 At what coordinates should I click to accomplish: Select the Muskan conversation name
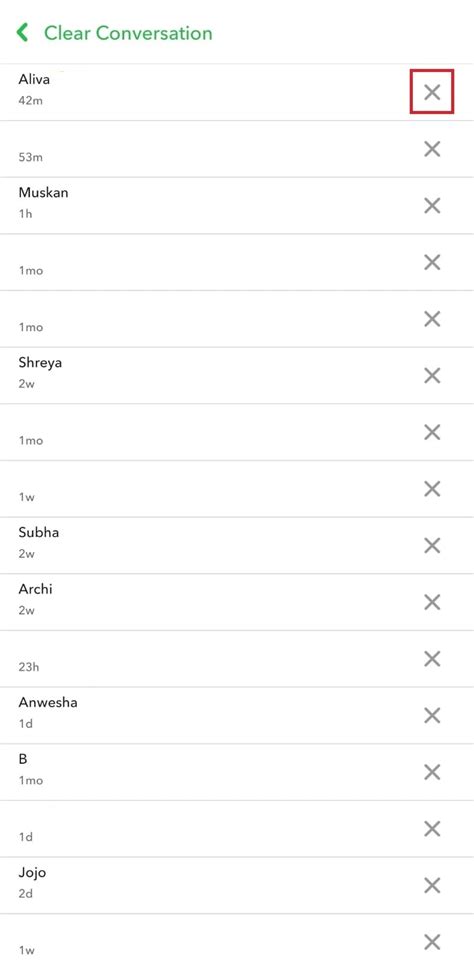point(43,193)
